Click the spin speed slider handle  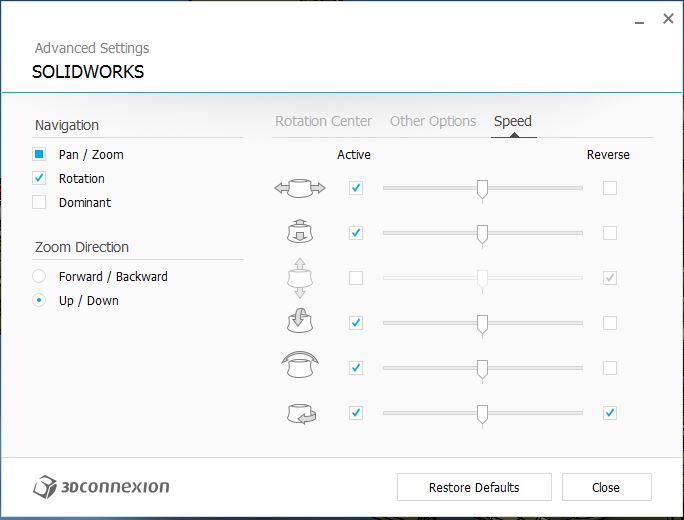coord(482,415)
